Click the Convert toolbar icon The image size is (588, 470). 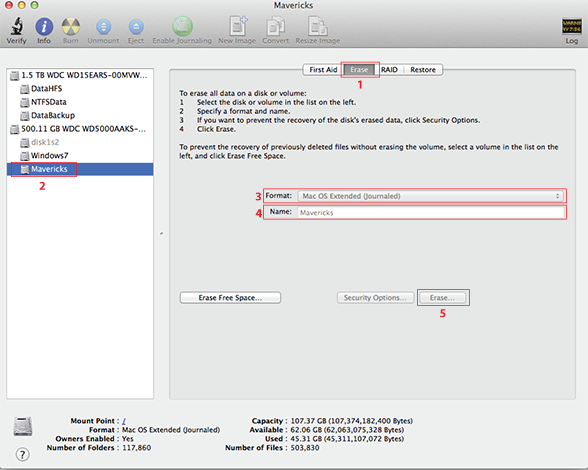[276, 26]
